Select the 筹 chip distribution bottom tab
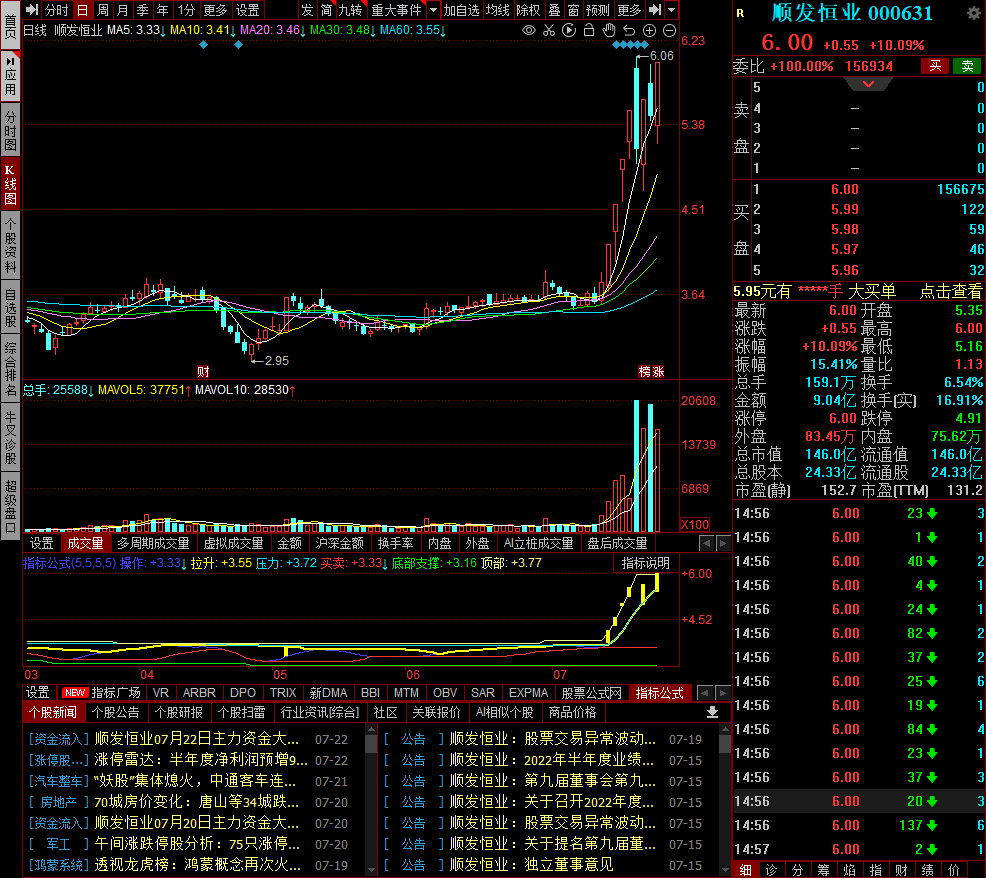Viewport: 986px width, 878px height. [823, 870]
